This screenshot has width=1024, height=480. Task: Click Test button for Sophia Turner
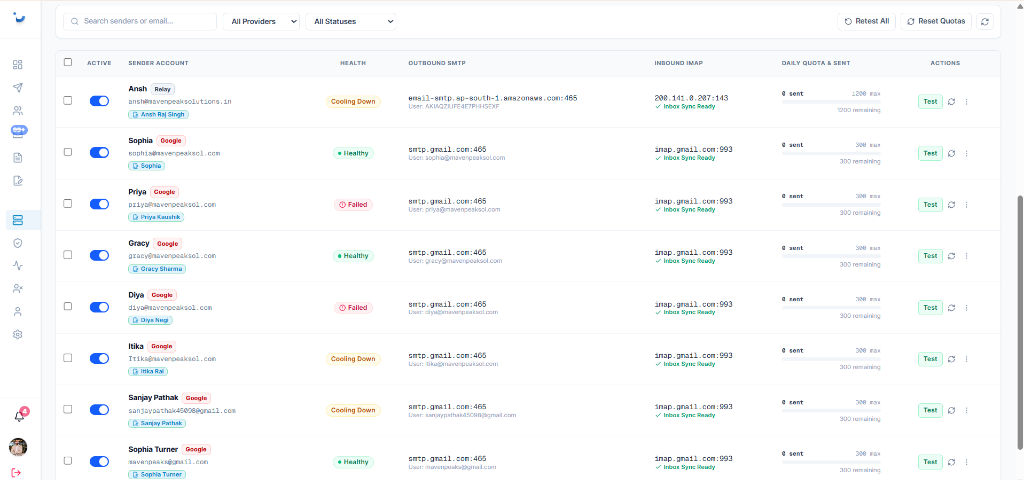point(930,462)
